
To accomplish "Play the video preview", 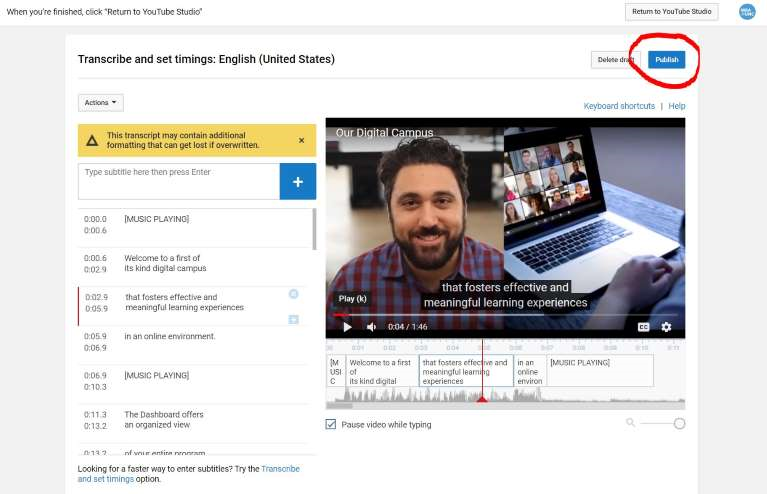I will 347,327.
